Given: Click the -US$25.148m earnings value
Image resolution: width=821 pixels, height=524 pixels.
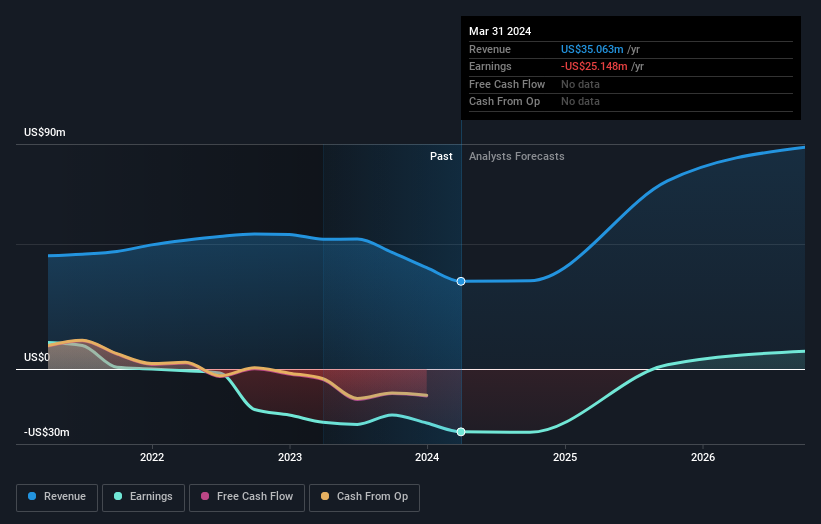Looking at the screenshot, I should point(594,66).
